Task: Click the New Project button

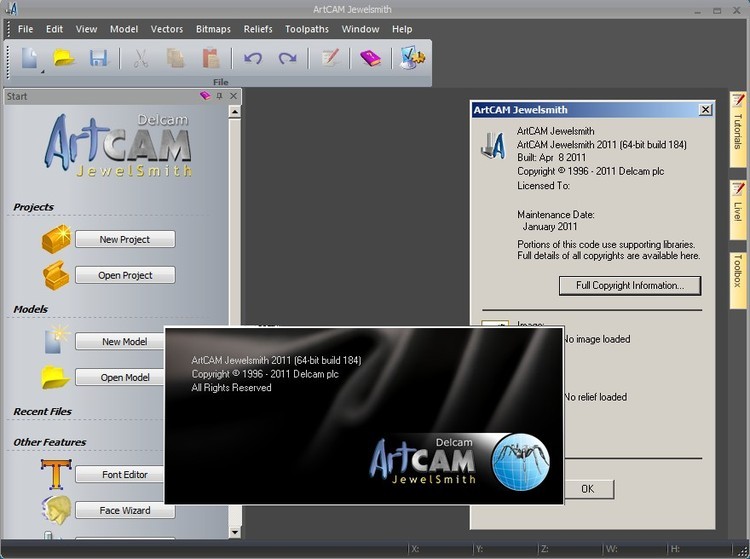Action: [x=125, y=240]
